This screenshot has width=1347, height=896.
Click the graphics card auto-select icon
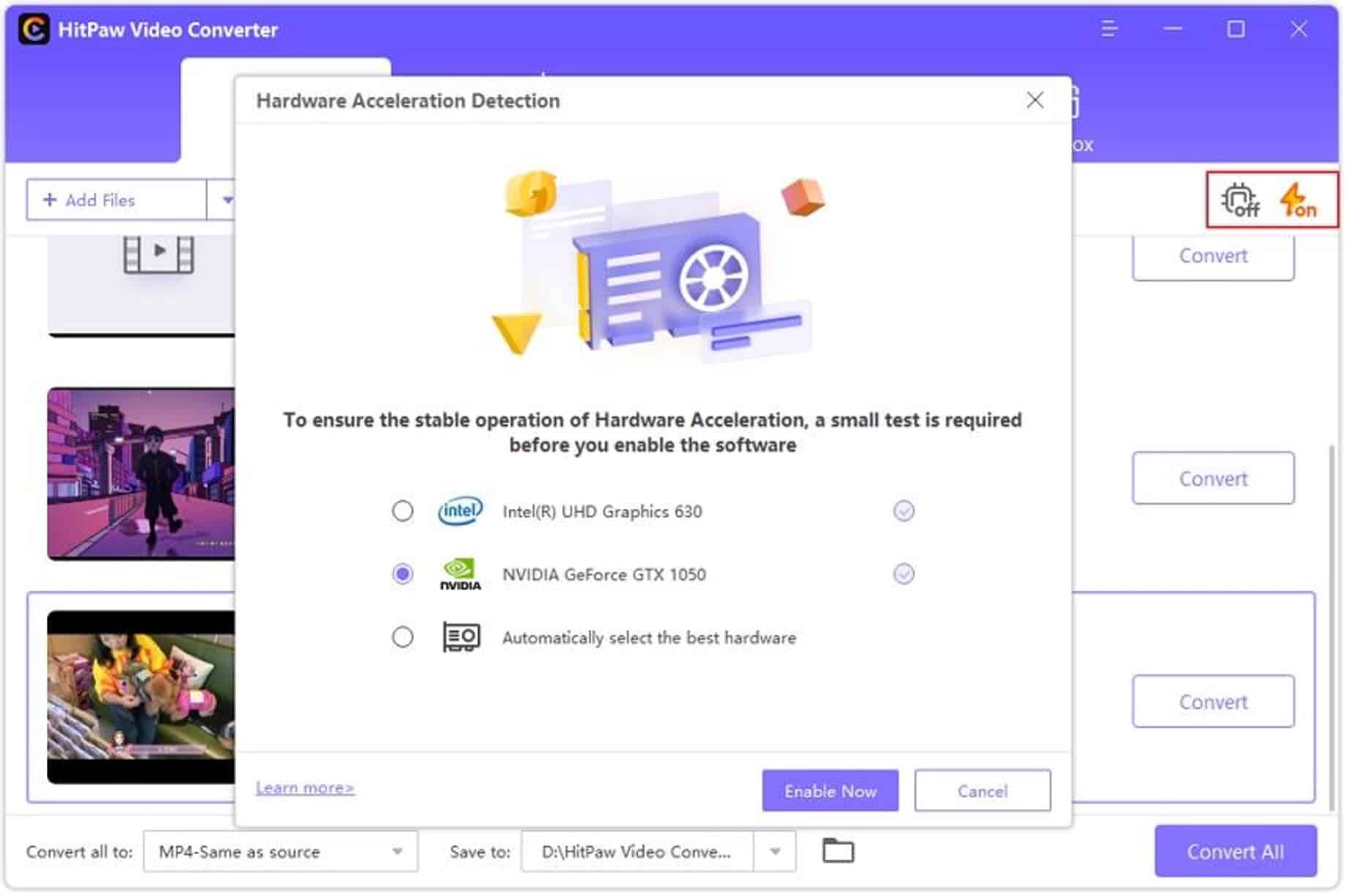pyautogui.click(x=462, y=638)
